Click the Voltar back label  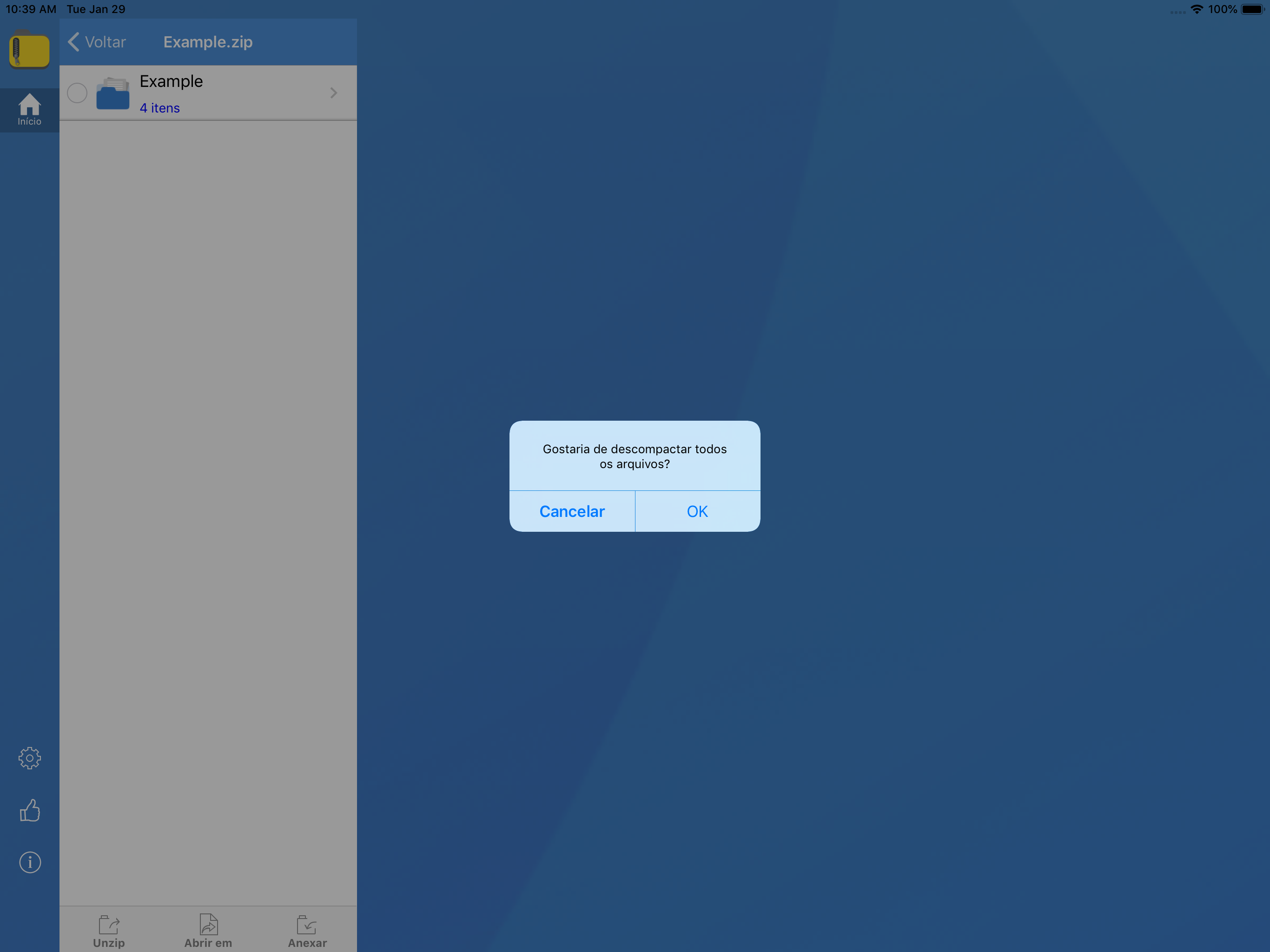[x=105, y=42]
